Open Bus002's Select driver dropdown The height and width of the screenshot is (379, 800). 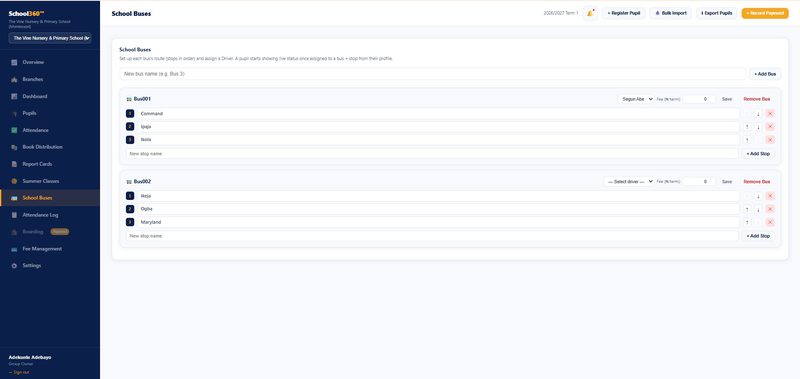[x=629, y=182]
